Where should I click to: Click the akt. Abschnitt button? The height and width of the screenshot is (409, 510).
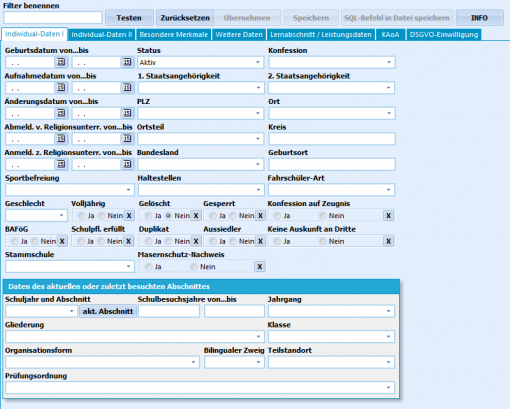pyautogui.click(x=108, y=311)
